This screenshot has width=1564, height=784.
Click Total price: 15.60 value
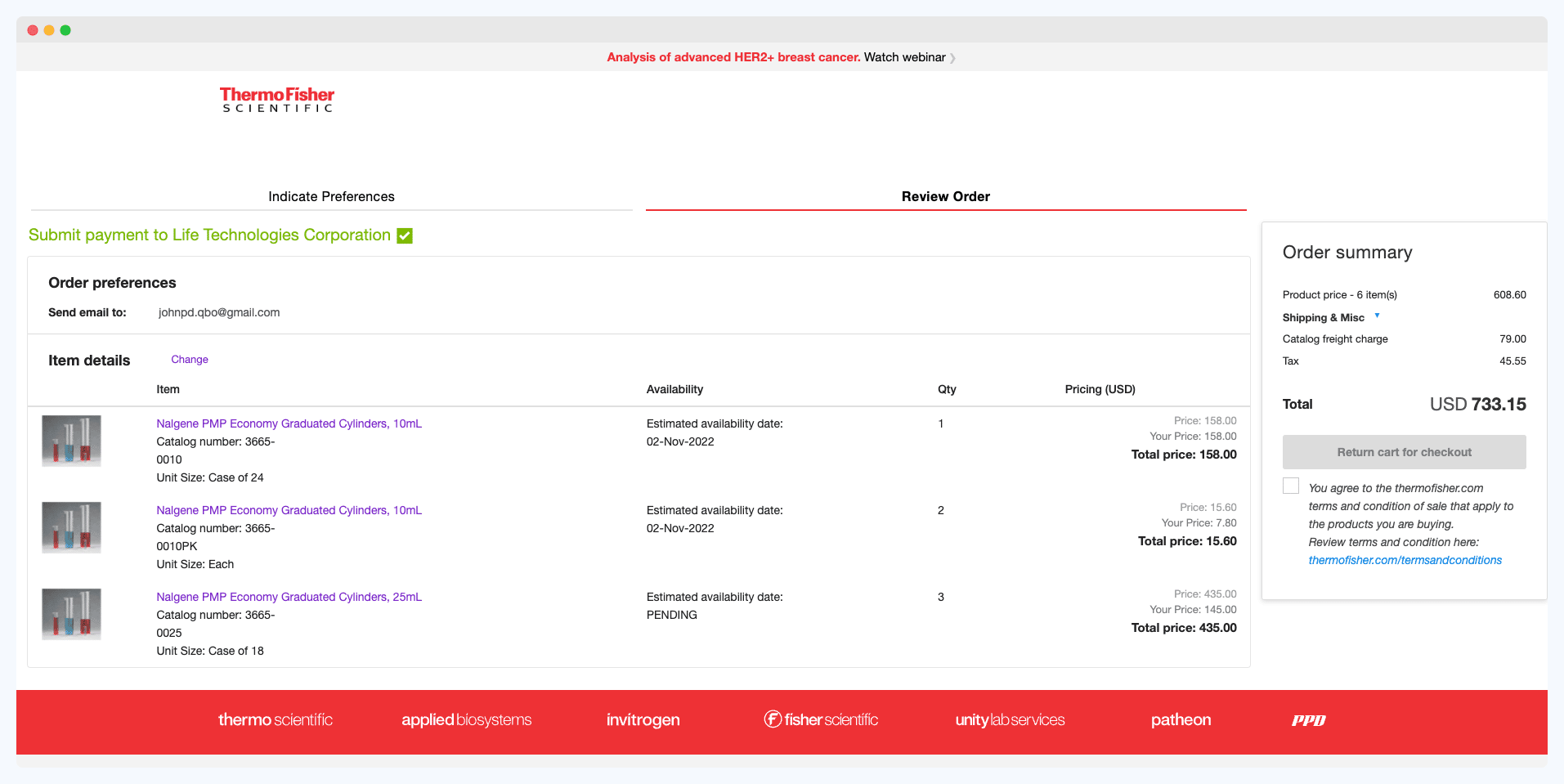point(1187,541)
